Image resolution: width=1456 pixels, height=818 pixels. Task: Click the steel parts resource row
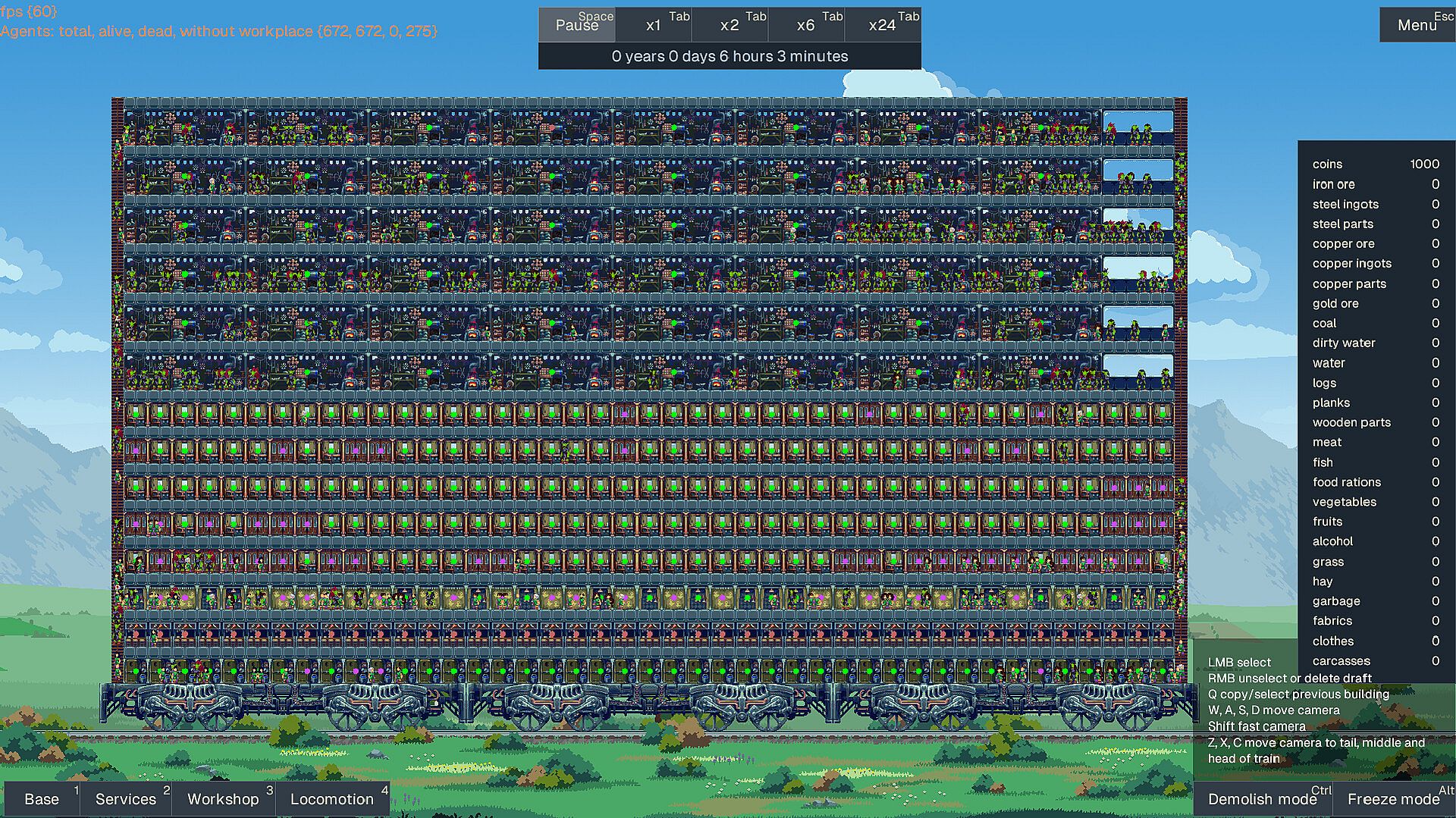click(1376, 224)
